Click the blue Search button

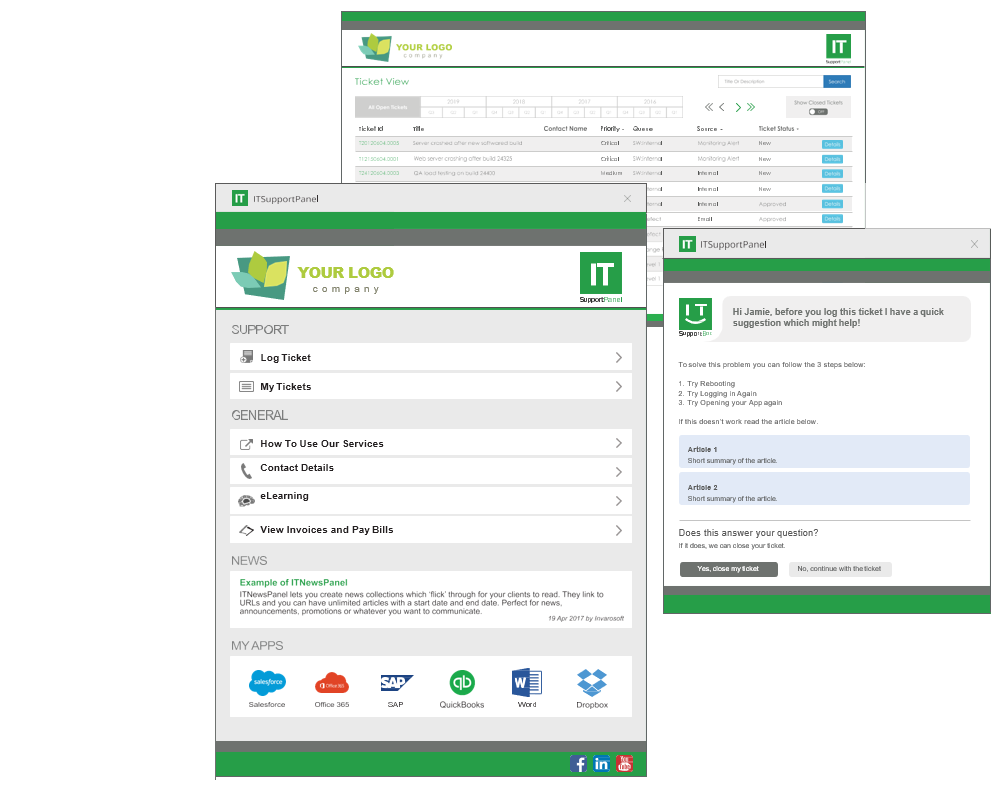[838, 81]
